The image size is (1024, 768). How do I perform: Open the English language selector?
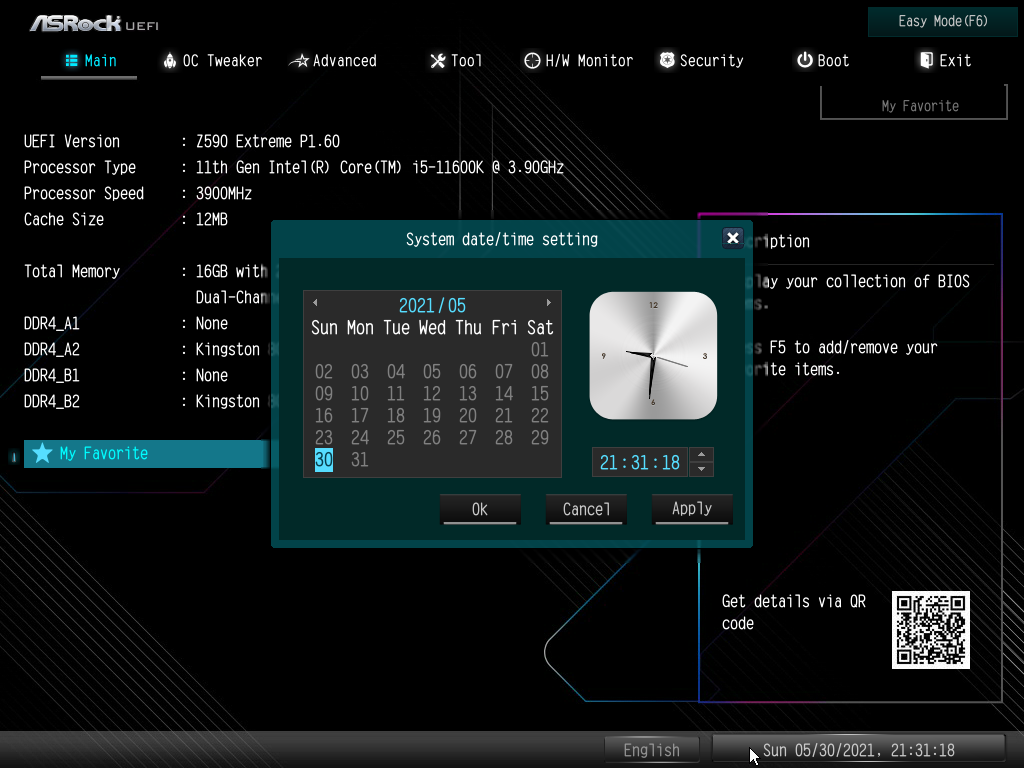tap(652, 750)
